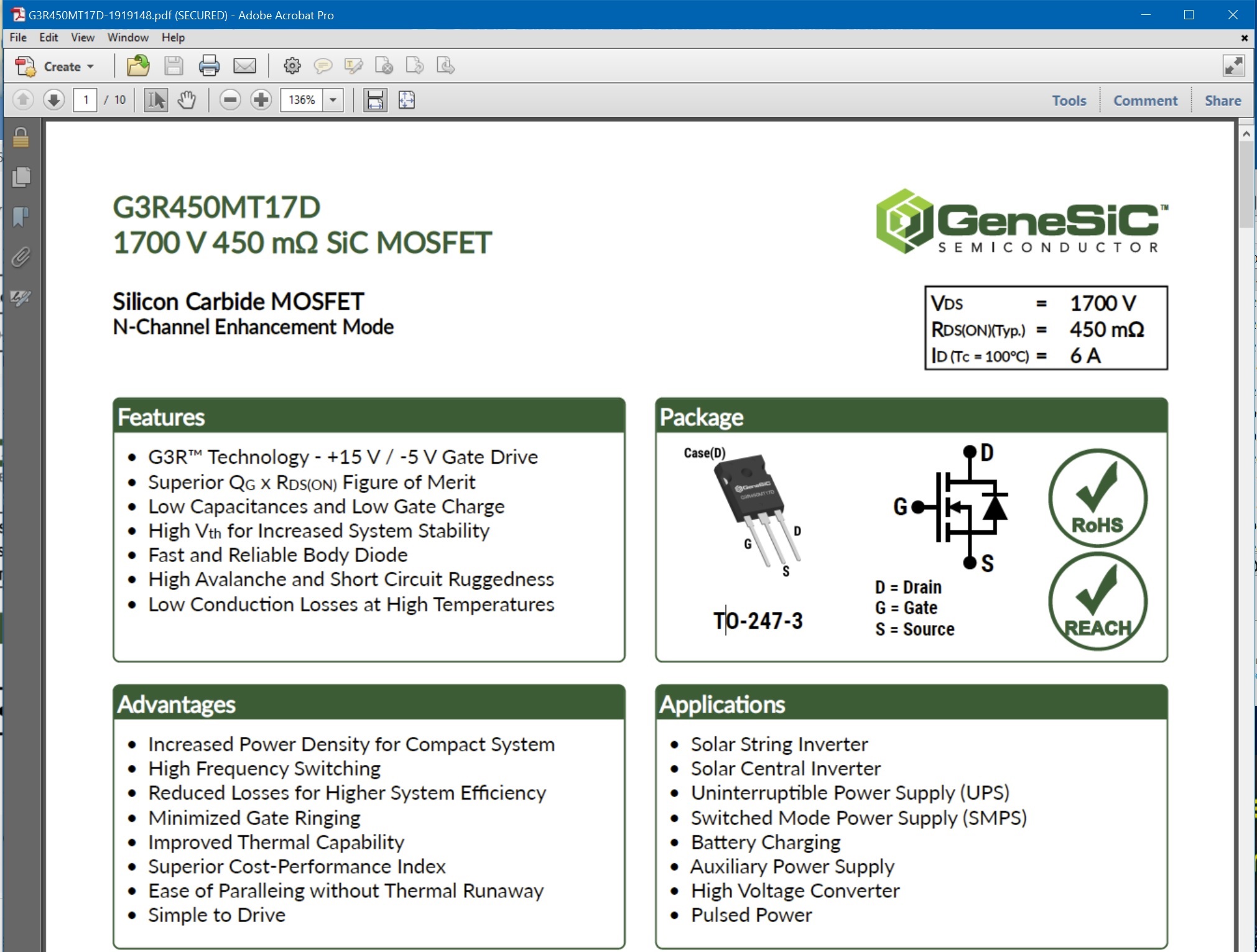Viewport: 1257px width, 952px height.
Task: Click the security lock panel icon
Action: coord(21,137)
